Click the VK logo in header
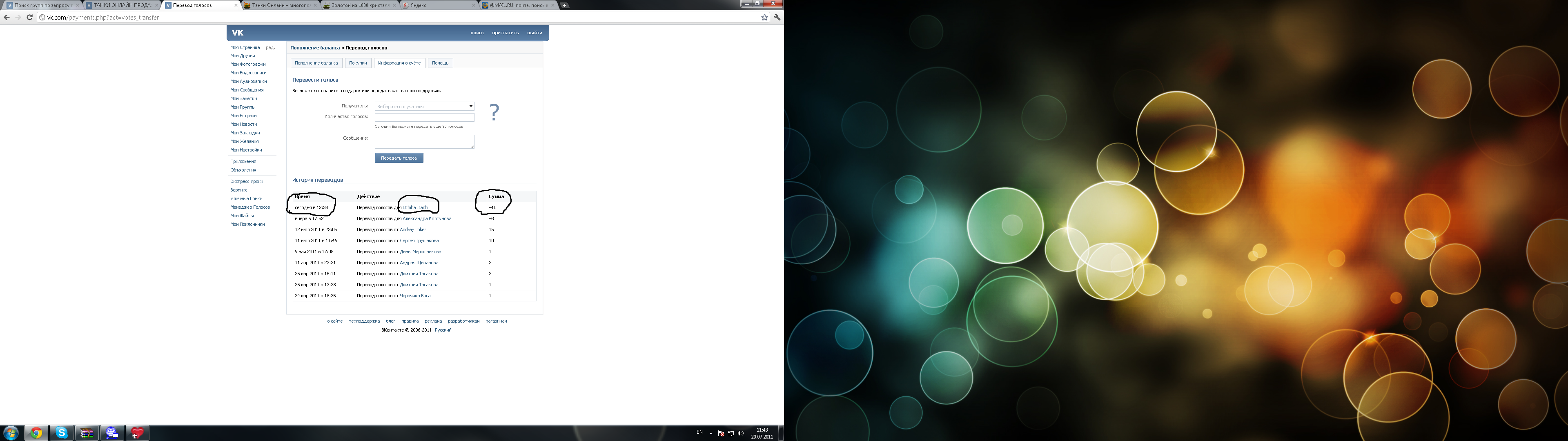The width and height of the screenshot is (1568, 441). [237, 33]
